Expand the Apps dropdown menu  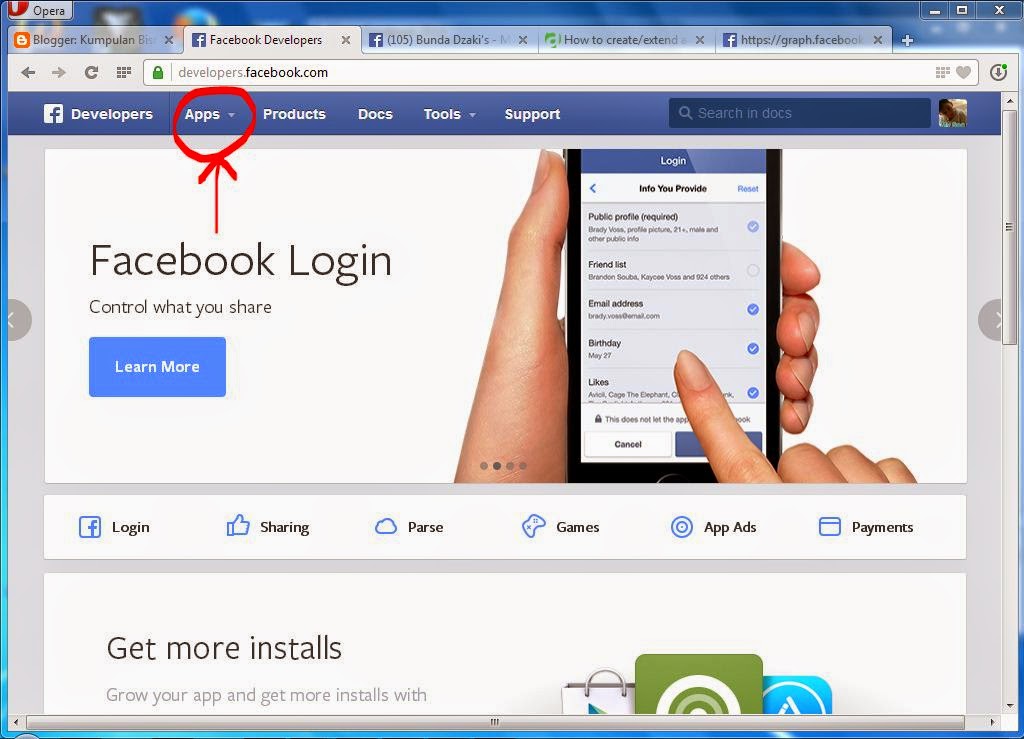(x=210, y=114)
